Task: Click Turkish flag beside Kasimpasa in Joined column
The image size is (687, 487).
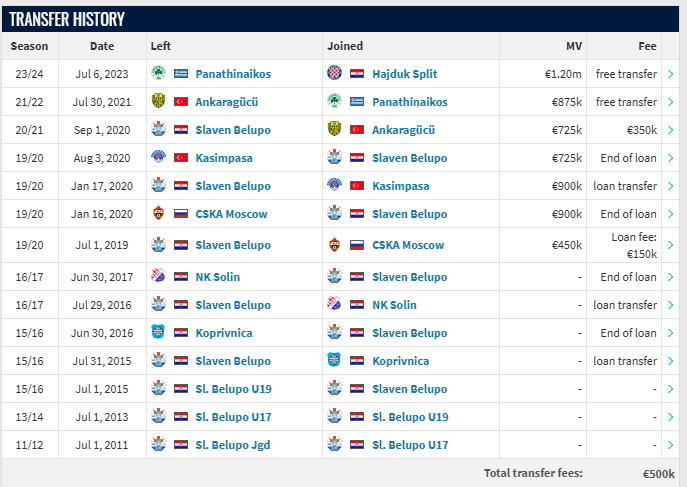Action: click(357, 186)
